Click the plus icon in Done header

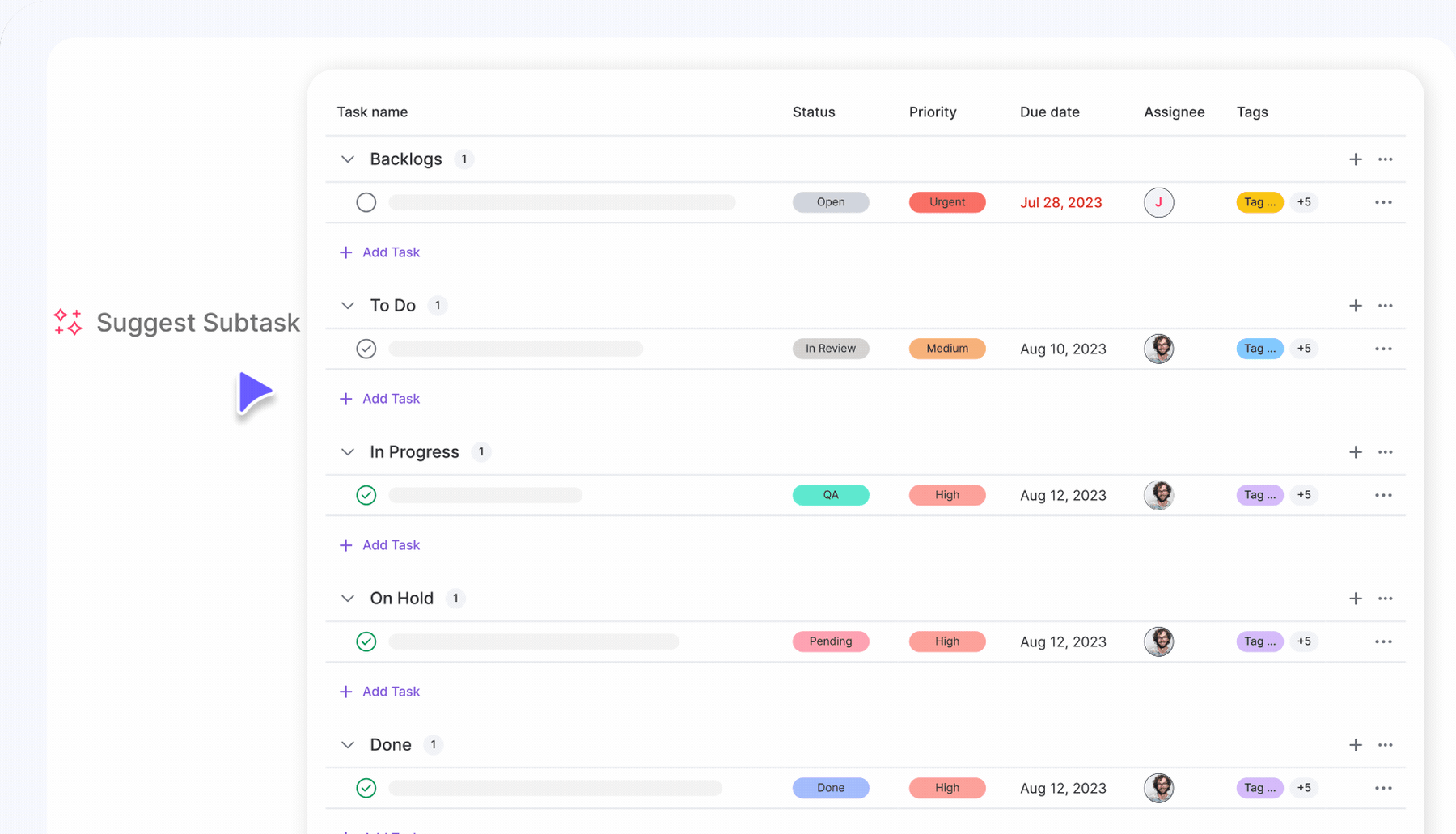coord(1355,745)
